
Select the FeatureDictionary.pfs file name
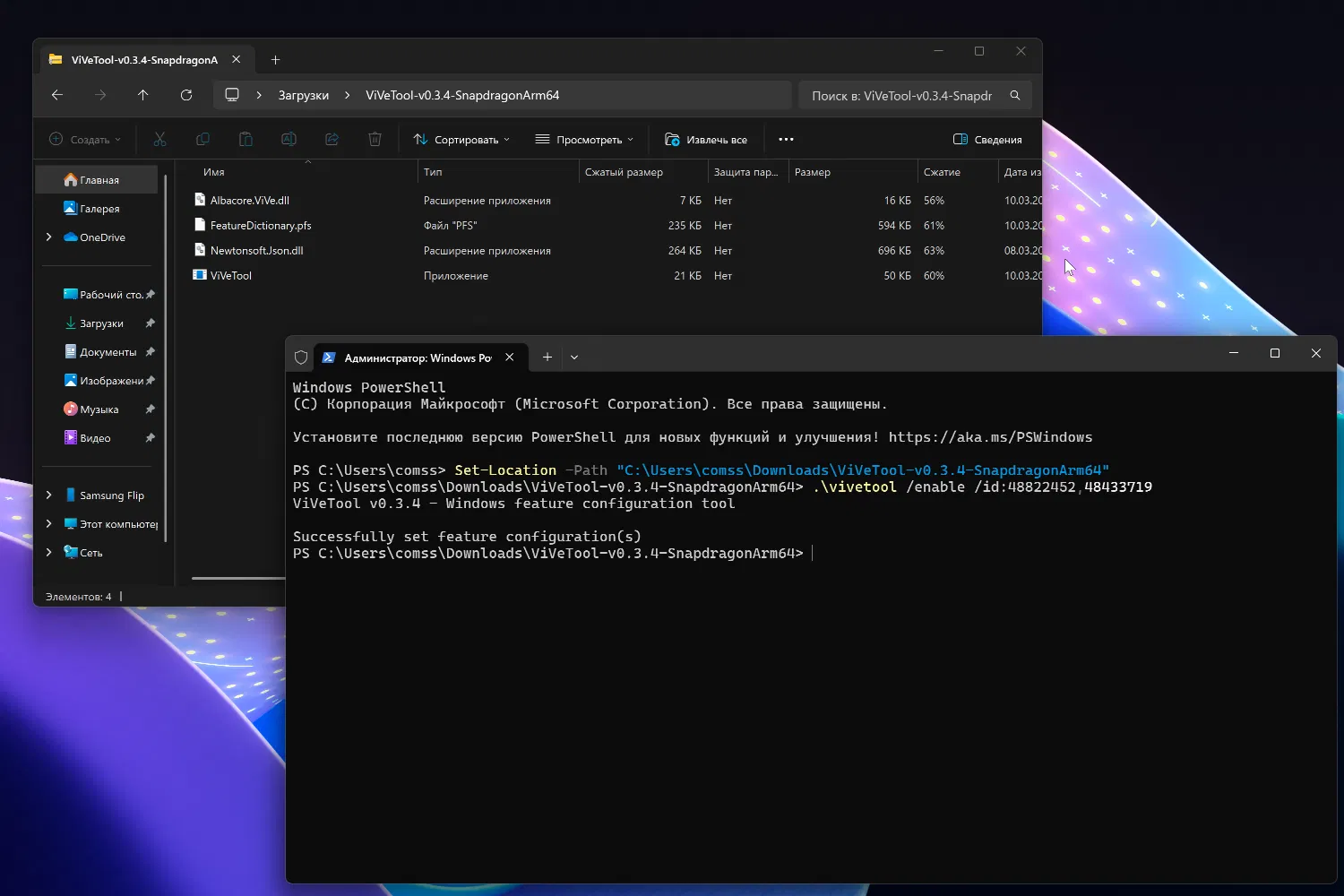[x=261, y=225]
